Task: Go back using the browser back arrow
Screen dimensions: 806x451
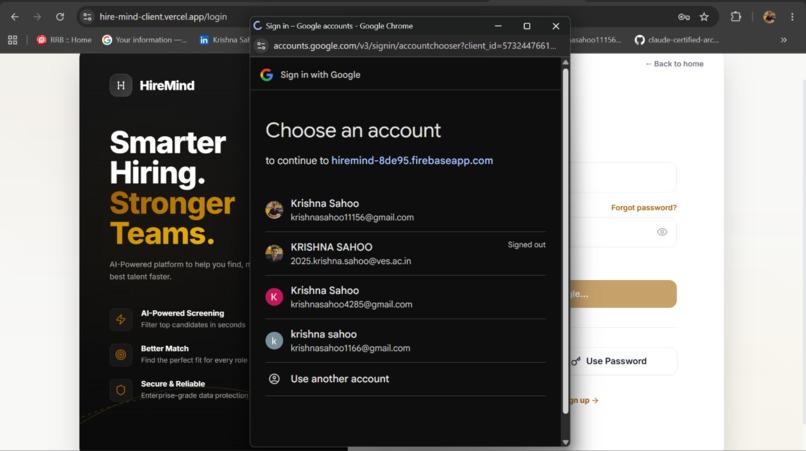Action: [x=14, y=17]
